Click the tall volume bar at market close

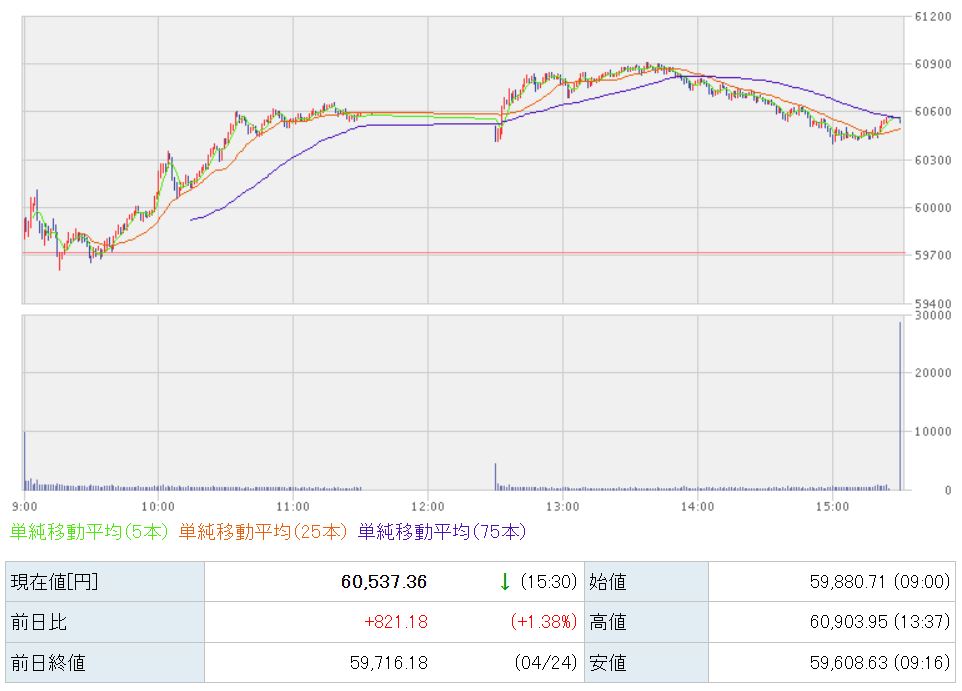900,410
